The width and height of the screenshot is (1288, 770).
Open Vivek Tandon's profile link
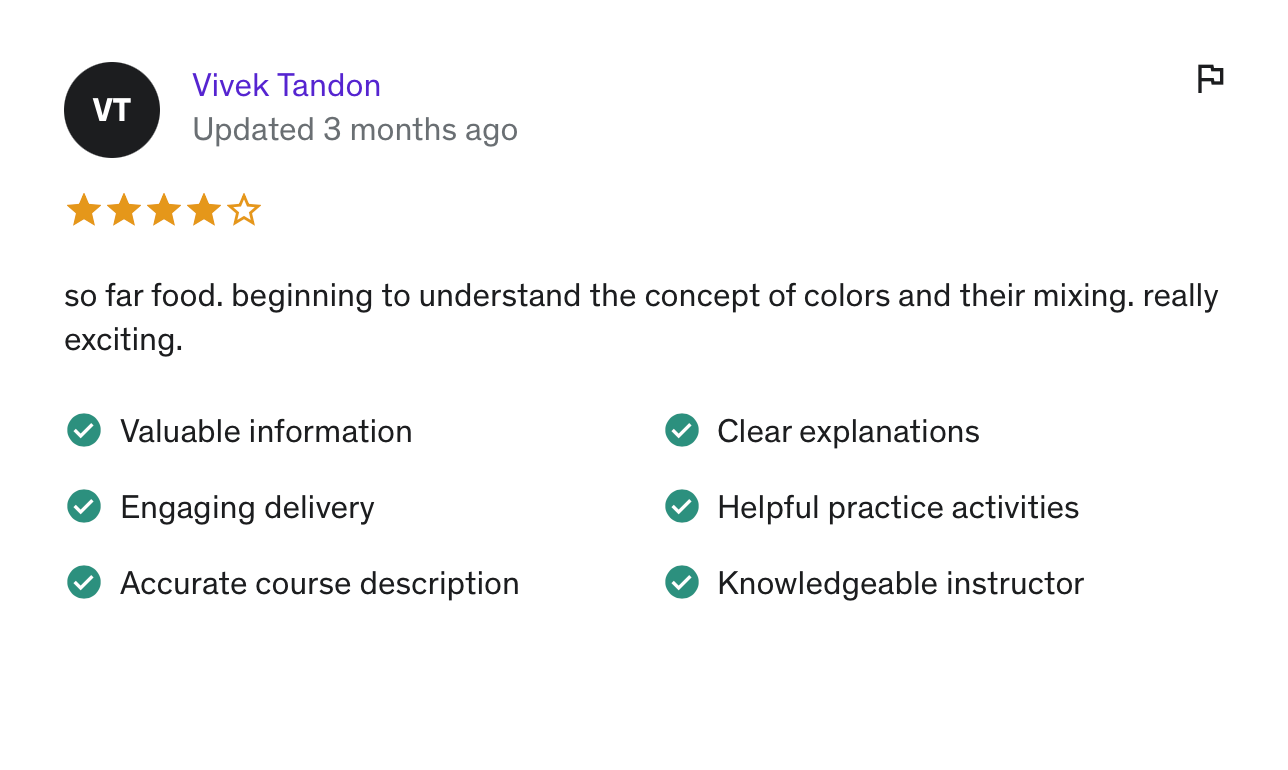[x=286, y=85]
